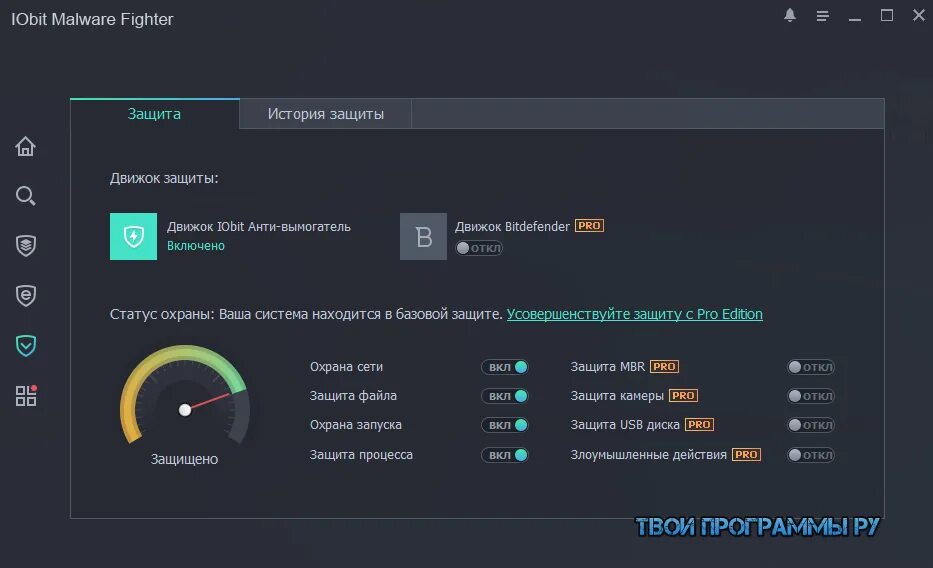The height and width of the screenshot is (568, 933).
Task: Click the Движок Bitdefender label
Action: (x=512, y=227)
